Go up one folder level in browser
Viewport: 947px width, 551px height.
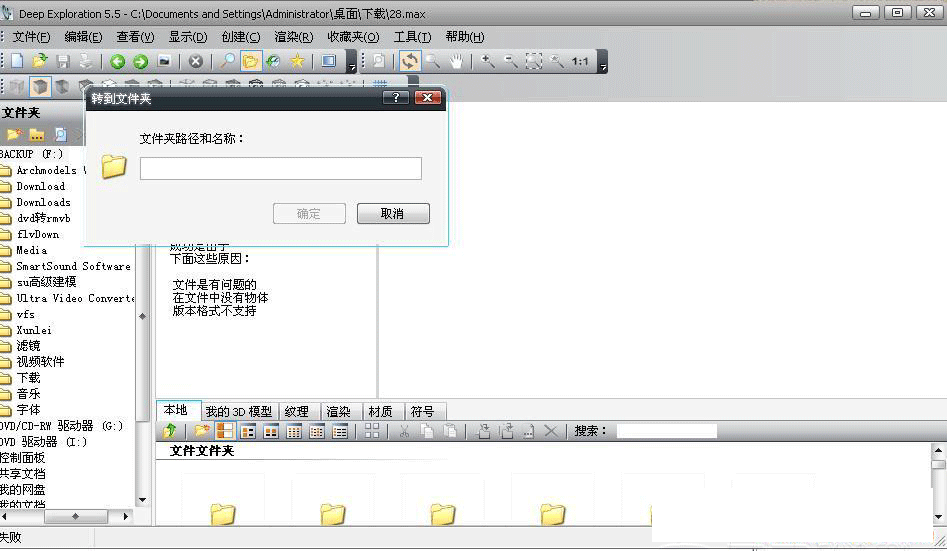tap(170, 431)
